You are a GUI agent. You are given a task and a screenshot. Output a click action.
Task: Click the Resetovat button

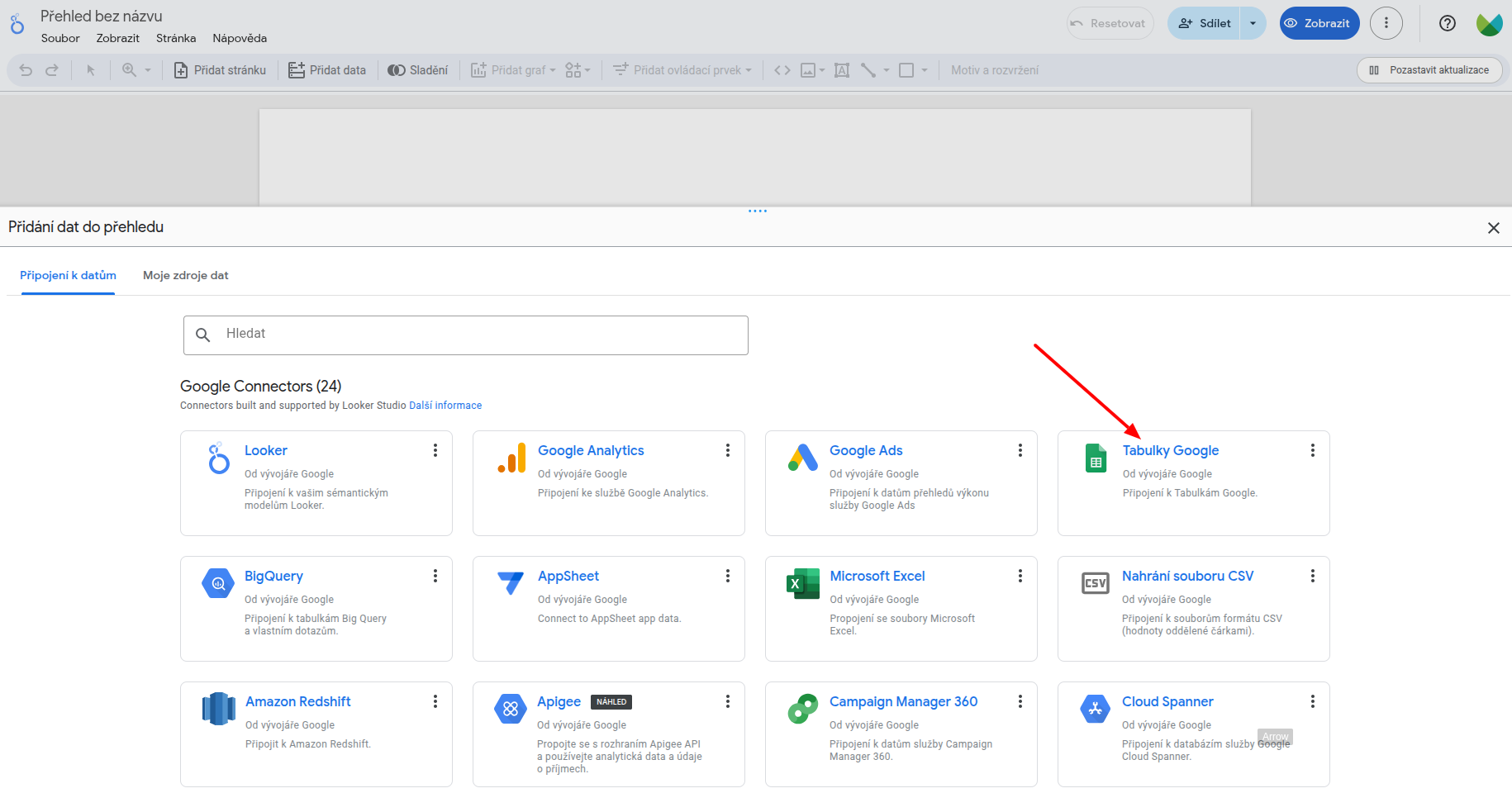pos(1110,23)
